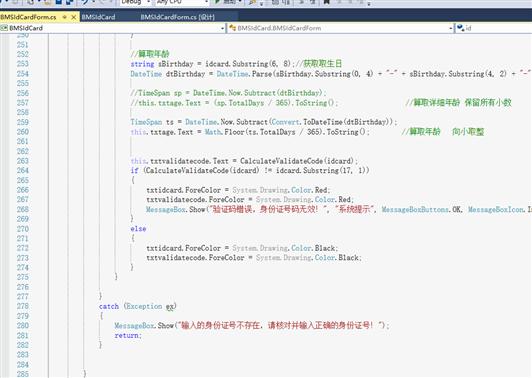Place the cursor on the catch (Exception ex) line
The width and height of the screenshot is (532, 378).
[137, 306]
